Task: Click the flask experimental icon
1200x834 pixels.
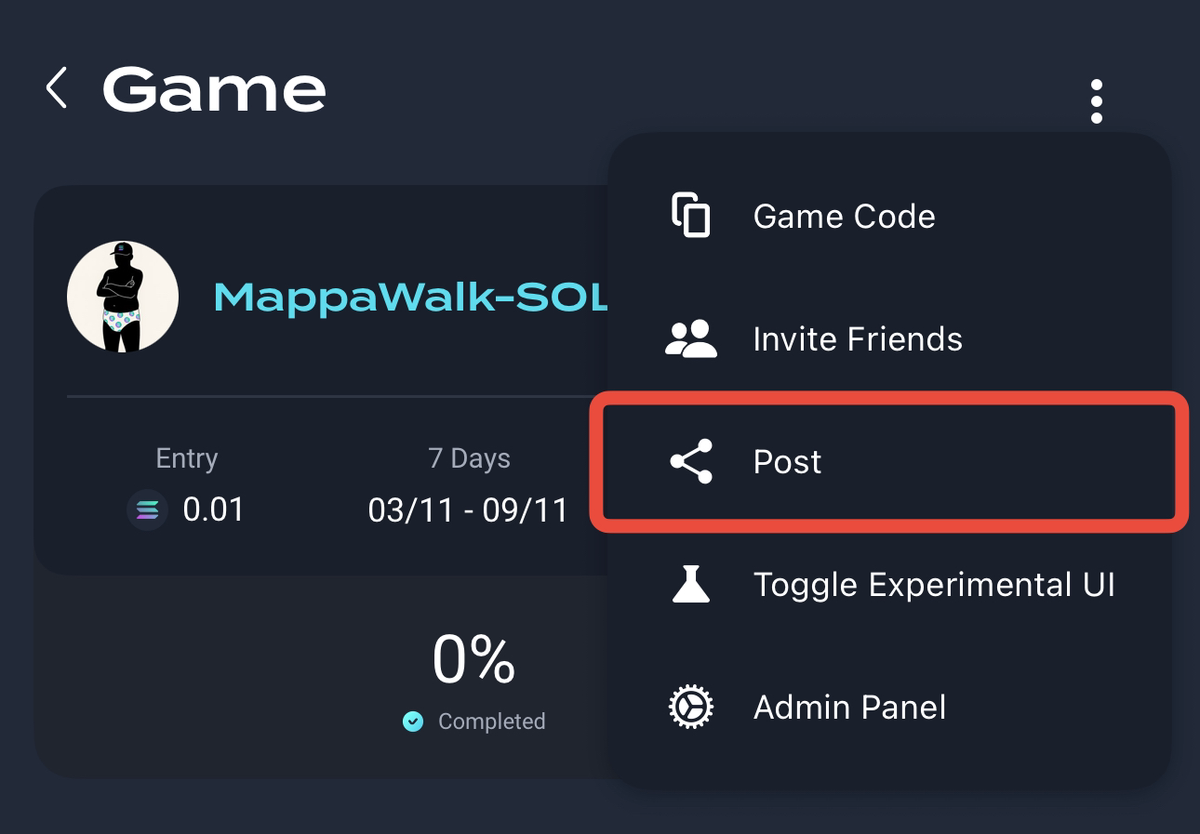Action: tap(690, 584)
